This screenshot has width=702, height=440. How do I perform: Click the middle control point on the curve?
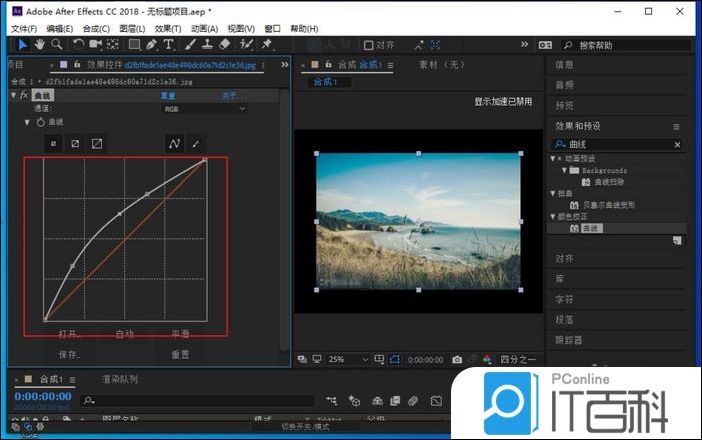tap(120, 213)
